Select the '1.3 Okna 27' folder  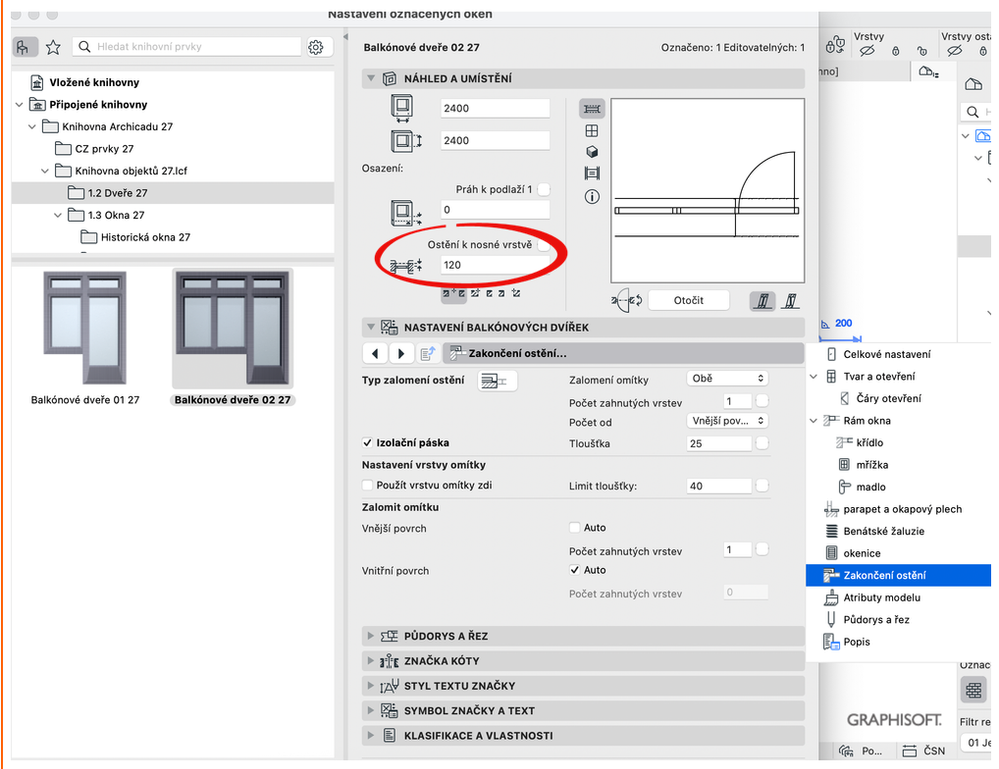(x=116, y=215)
